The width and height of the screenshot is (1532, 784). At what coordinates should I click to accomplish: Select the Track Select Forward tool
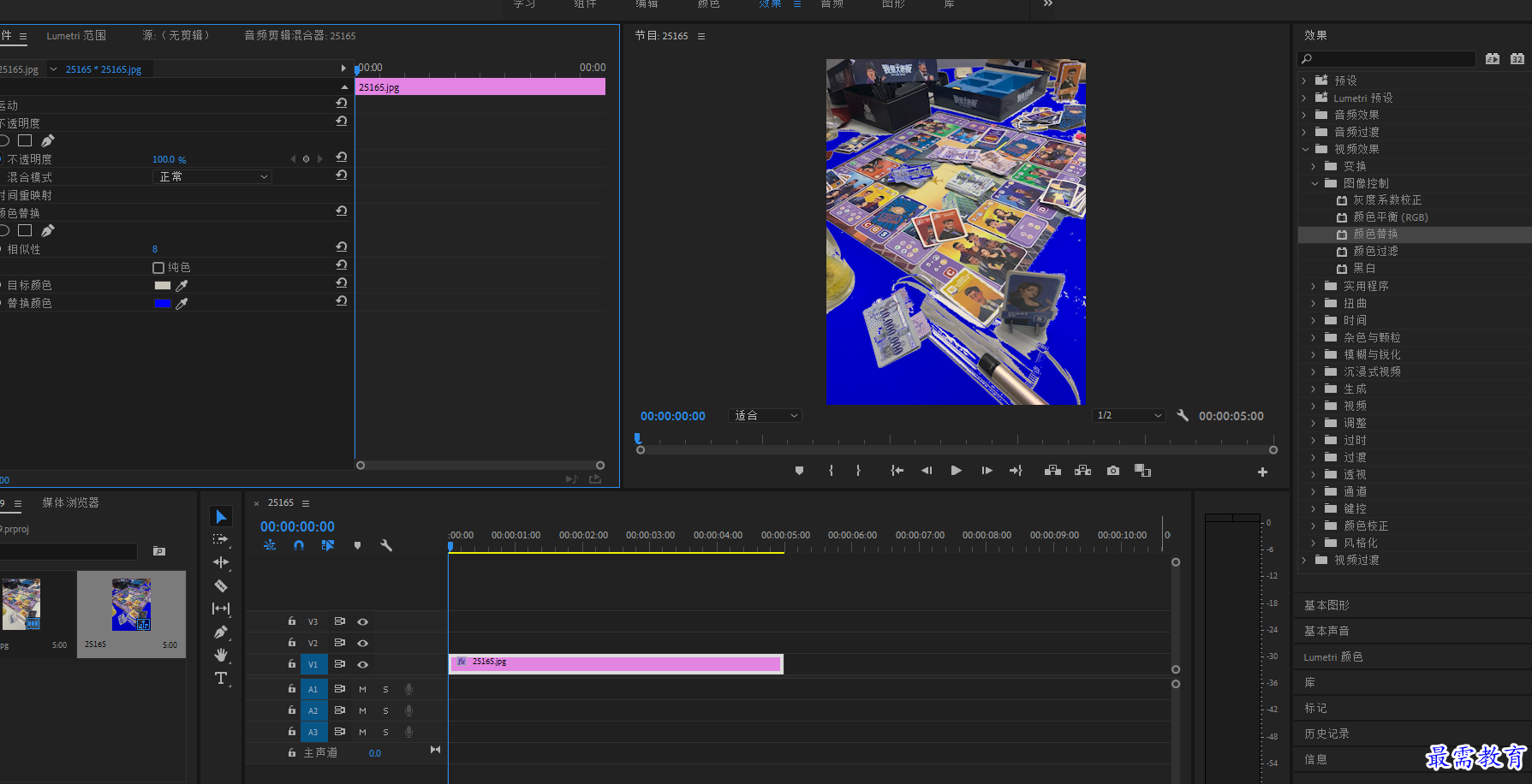point(221,539)
